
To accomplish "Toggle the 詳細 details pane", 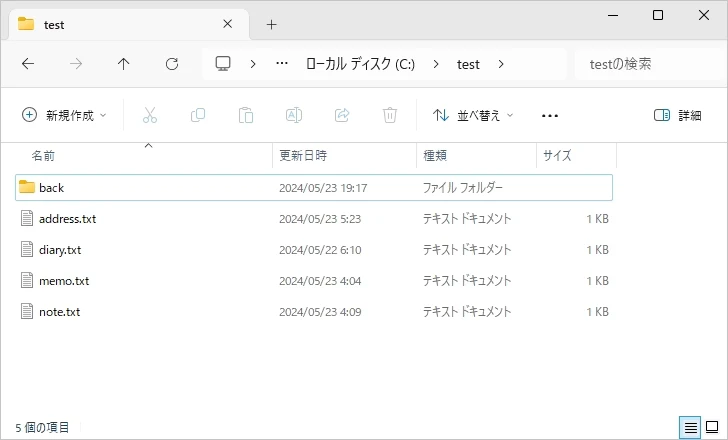I will (677, 115).
